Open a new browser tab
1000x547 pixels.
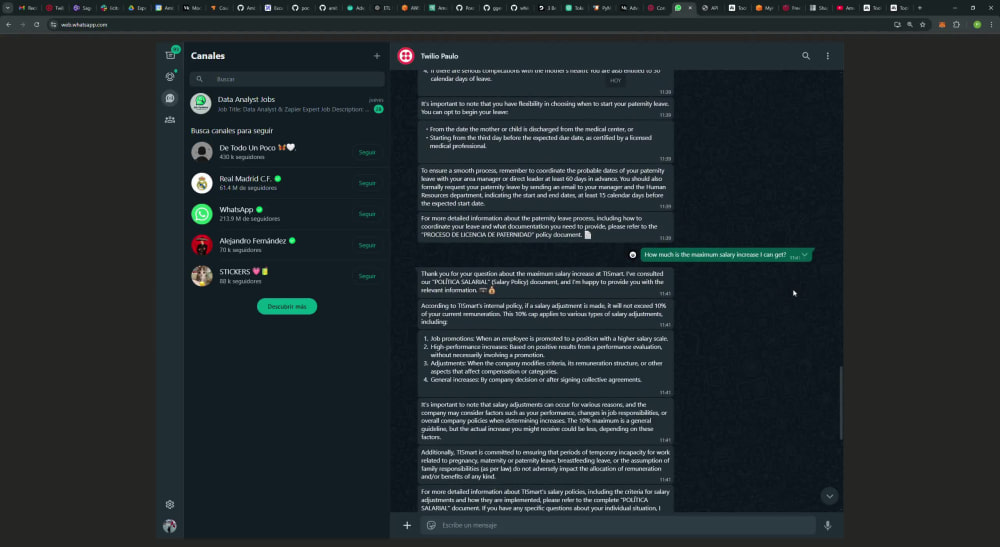920,8
